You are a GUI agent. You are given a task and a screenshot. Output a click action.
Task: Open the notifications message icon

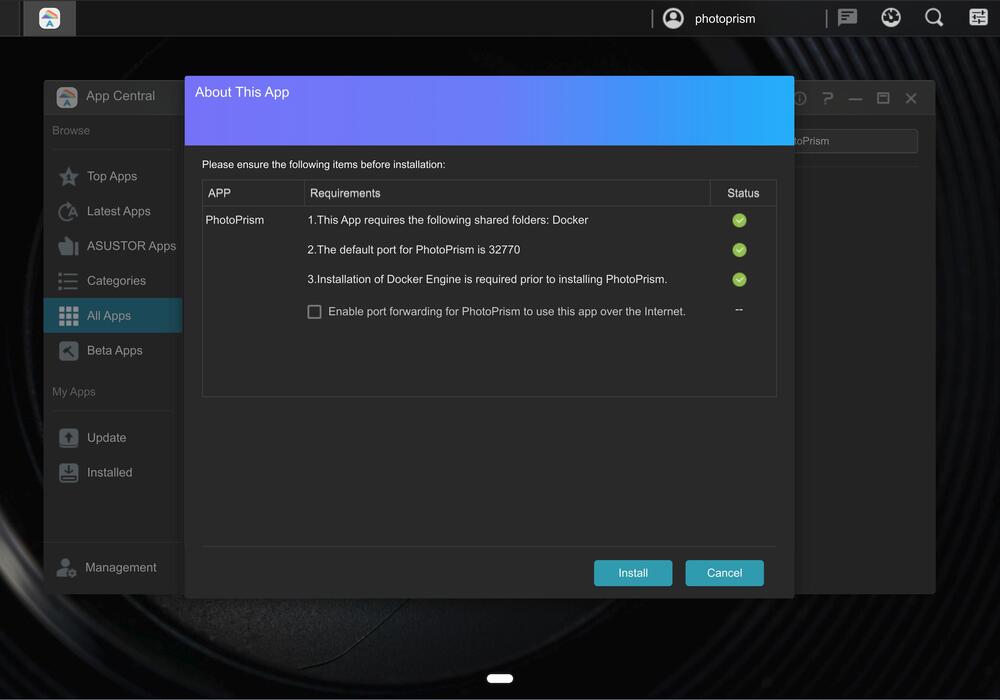coord(847,17)
